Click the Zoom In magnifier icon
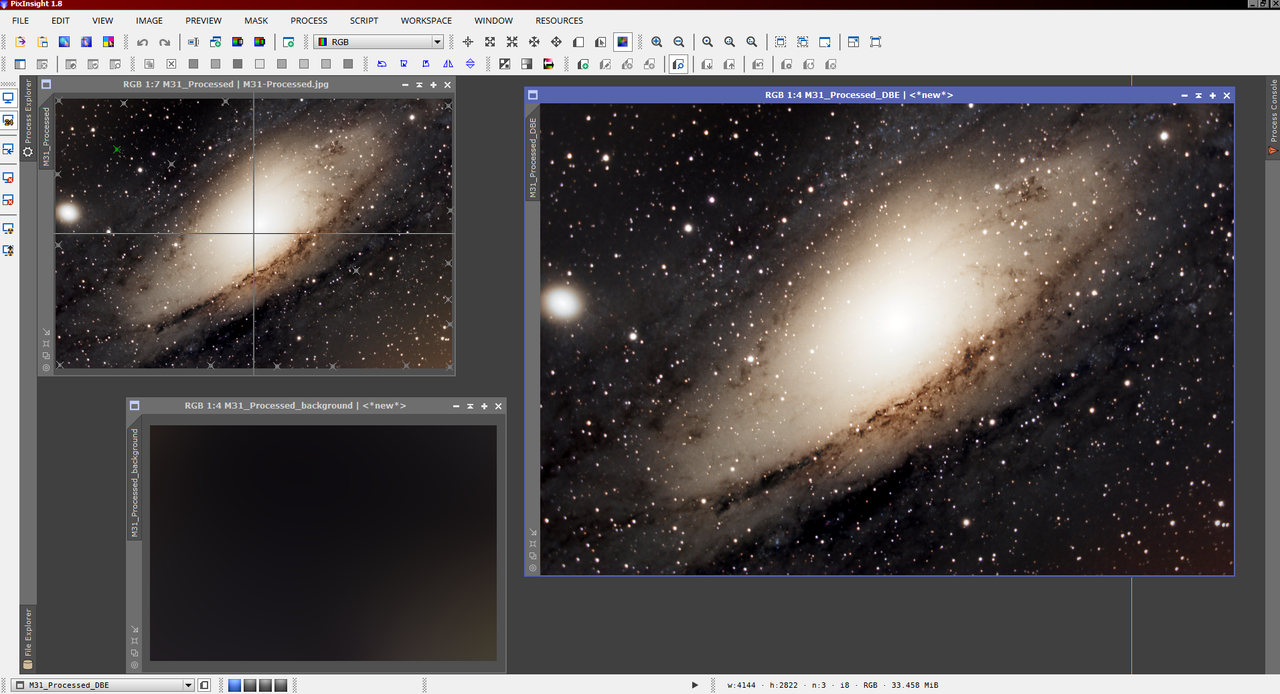The width and height of the screenshot is (1280, 694). point(657,42)
